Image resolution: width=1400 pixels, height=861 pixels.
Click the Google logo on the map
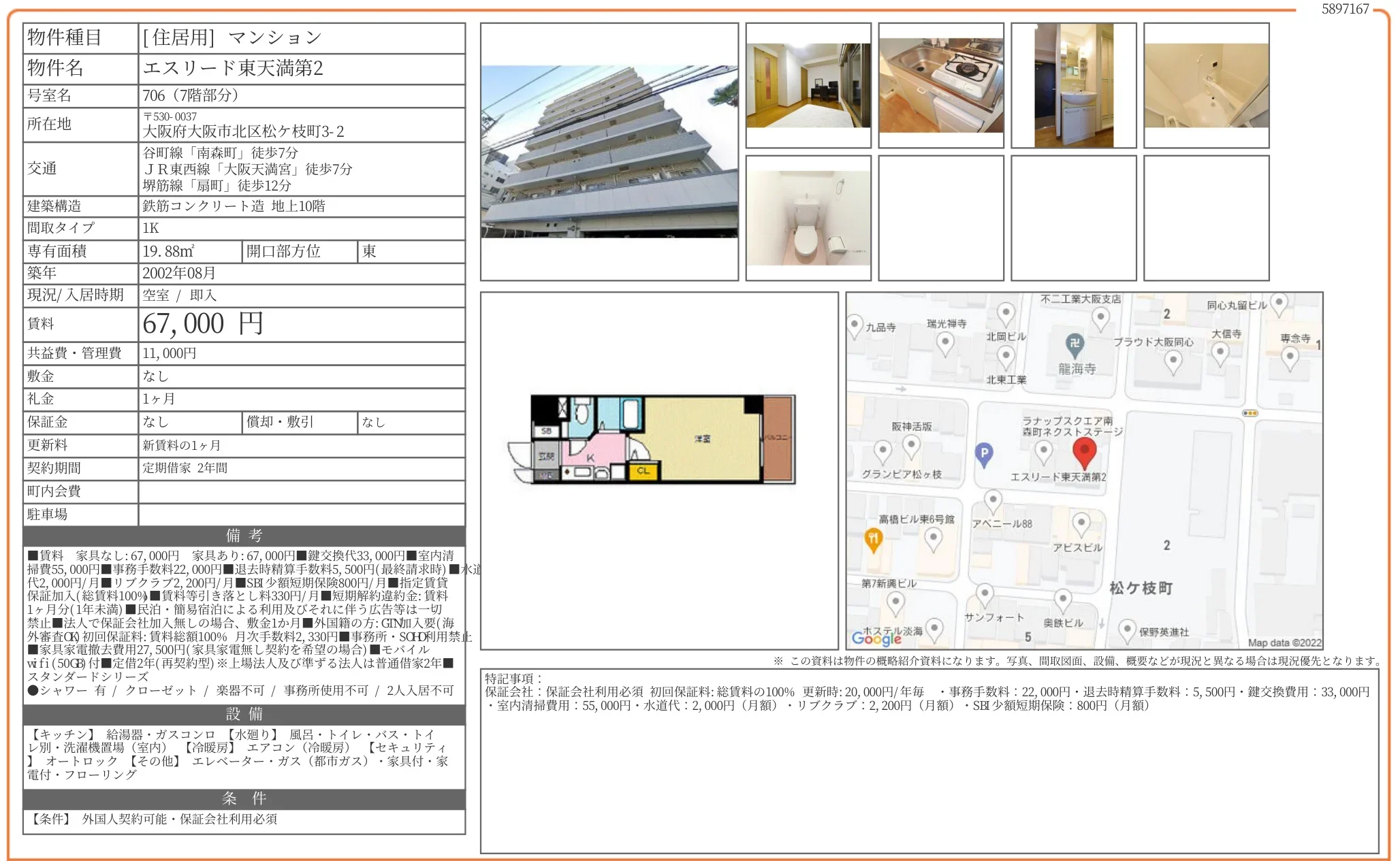tap(876, 638)
